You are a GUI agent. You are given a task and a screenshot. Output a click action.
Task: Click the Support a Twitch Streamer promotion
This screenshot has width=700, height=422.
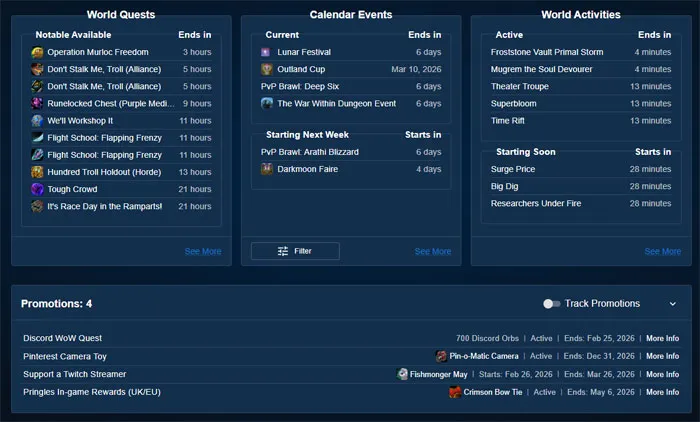coord(75,374)
